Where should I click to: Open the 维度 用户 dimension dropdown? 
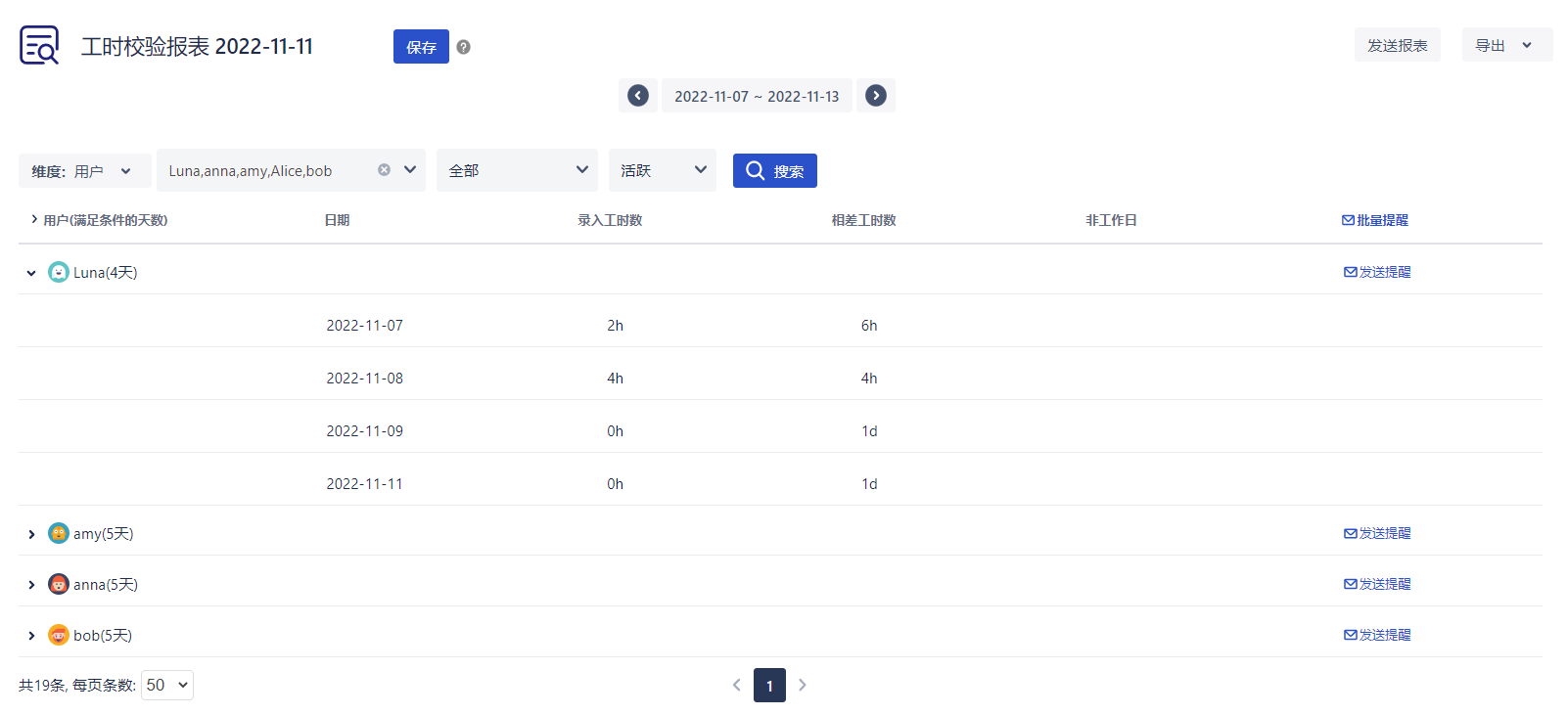coord(84,171)
